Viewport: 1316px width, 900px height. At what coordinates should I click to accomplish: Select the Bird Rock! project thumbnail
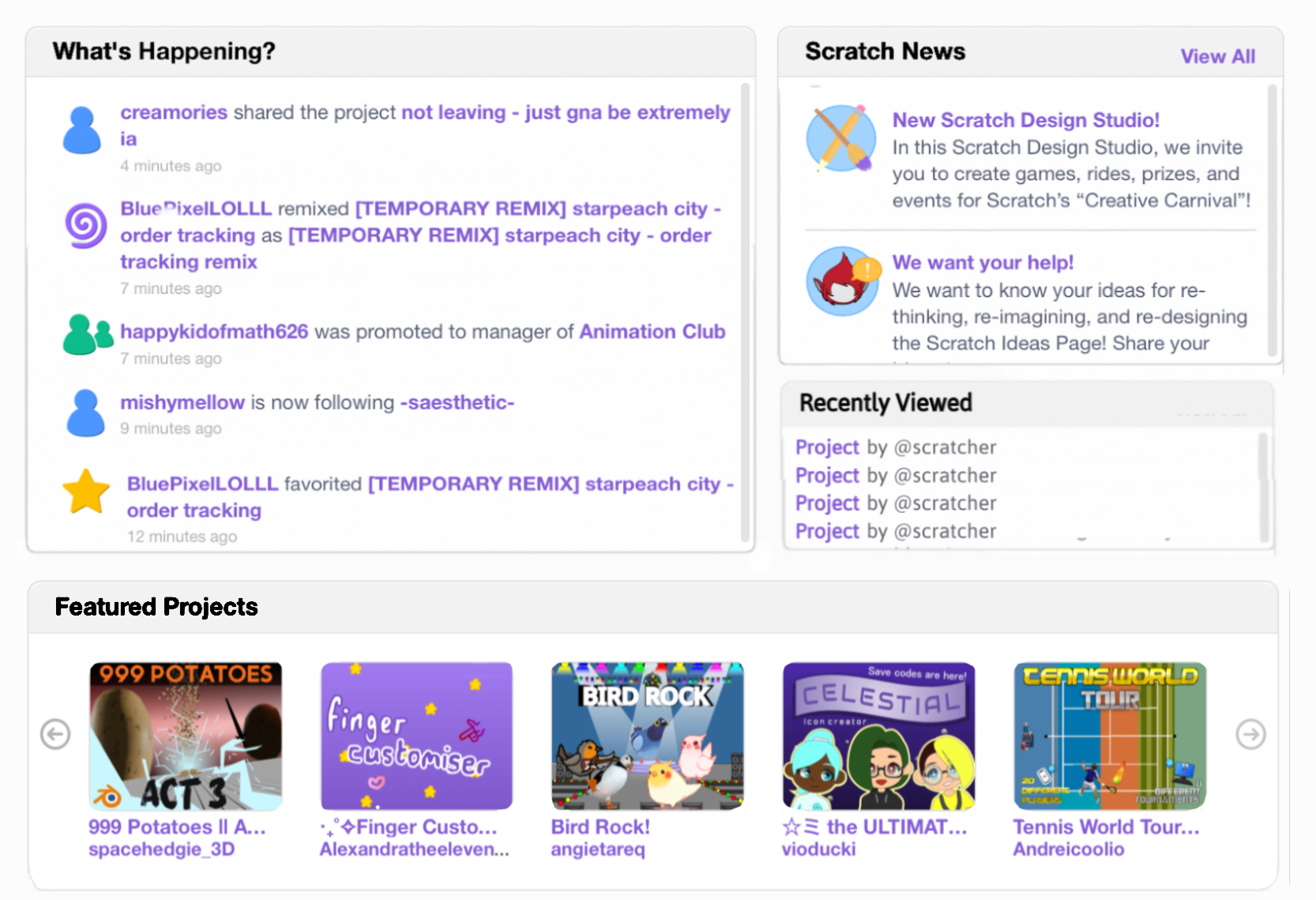point(647,736)
